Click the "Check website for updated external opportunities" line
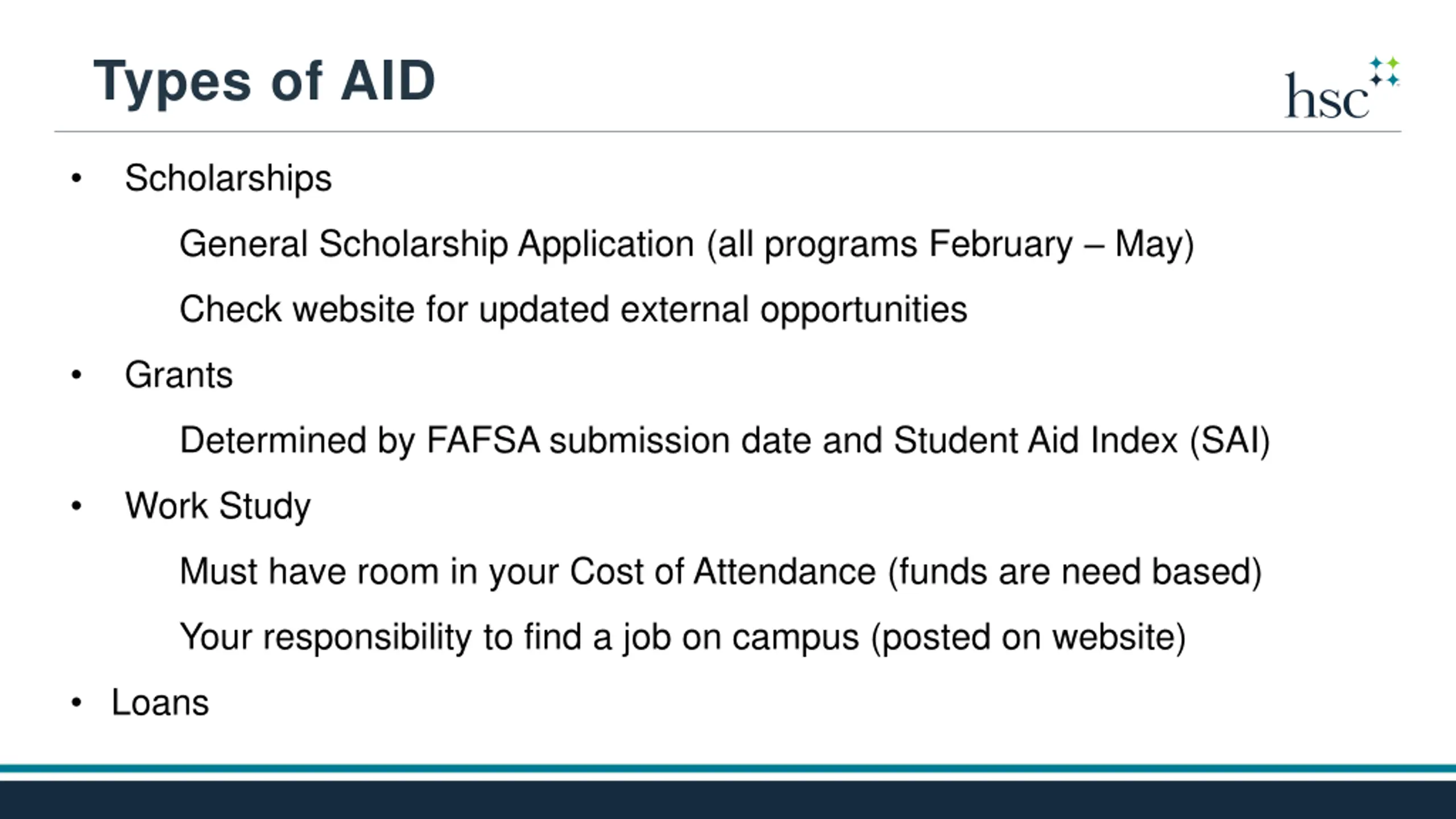This screenshot has width=1456, height=819. pyautogui.click(x=573, y=310)
